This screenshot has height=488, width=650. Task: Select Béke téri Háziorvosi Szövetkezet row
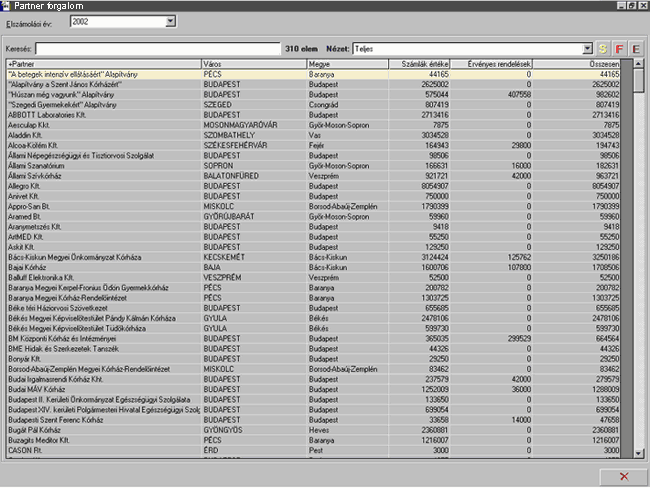tap(313, 308)
